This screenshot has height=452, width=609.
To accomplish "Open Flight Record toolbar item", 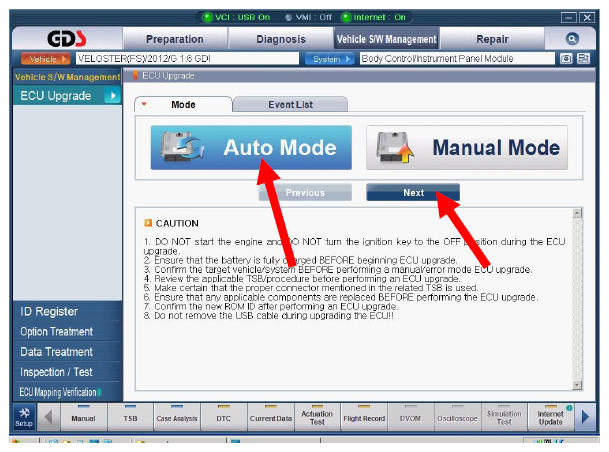I will pos(364,417).
